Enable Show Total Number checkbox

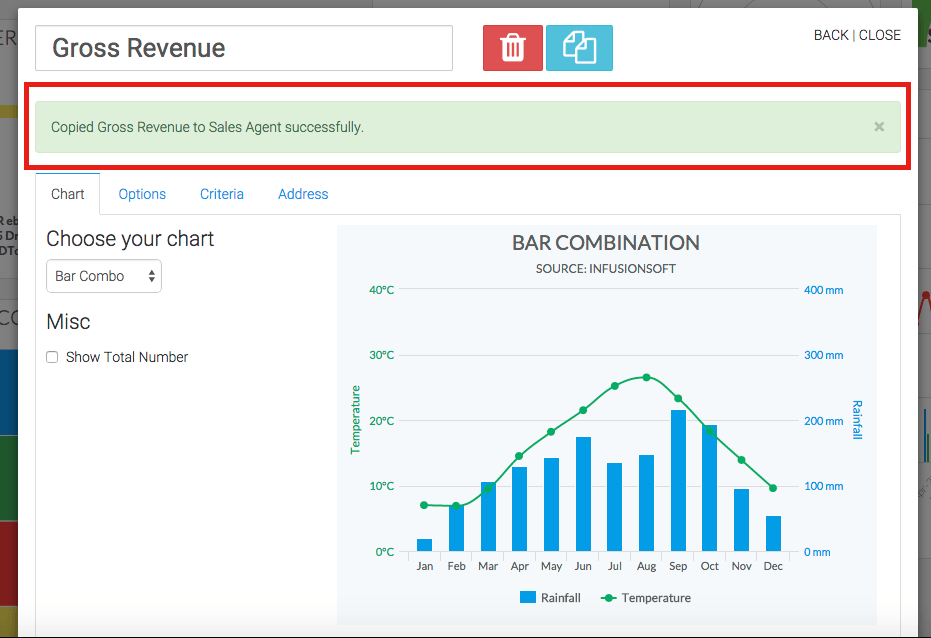52,357
